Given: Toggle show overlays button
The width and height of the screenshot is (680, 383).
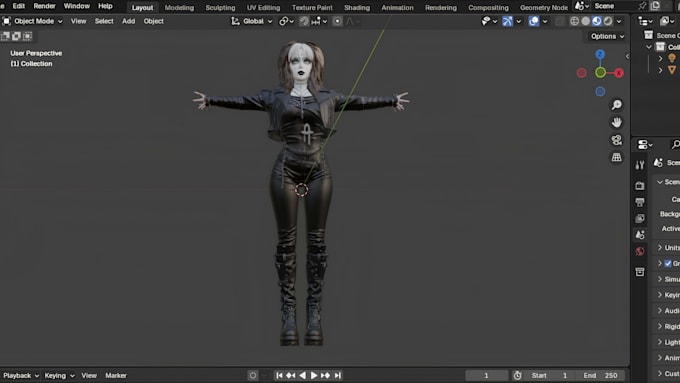Looking at the screenshot, I should click(x=534, y=21).
